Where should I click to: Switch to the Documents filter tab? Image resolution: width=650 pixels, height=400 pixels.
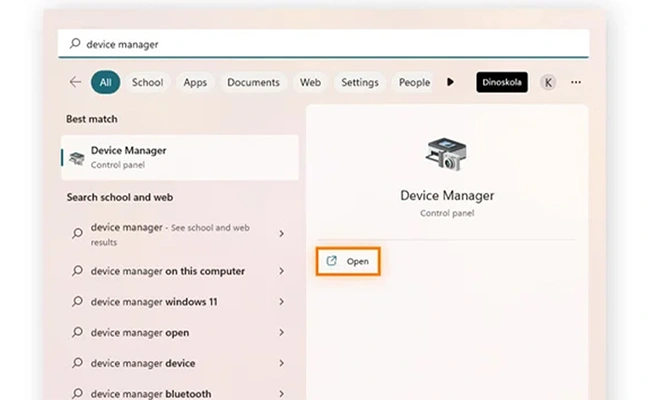click(x=253, y=82)
